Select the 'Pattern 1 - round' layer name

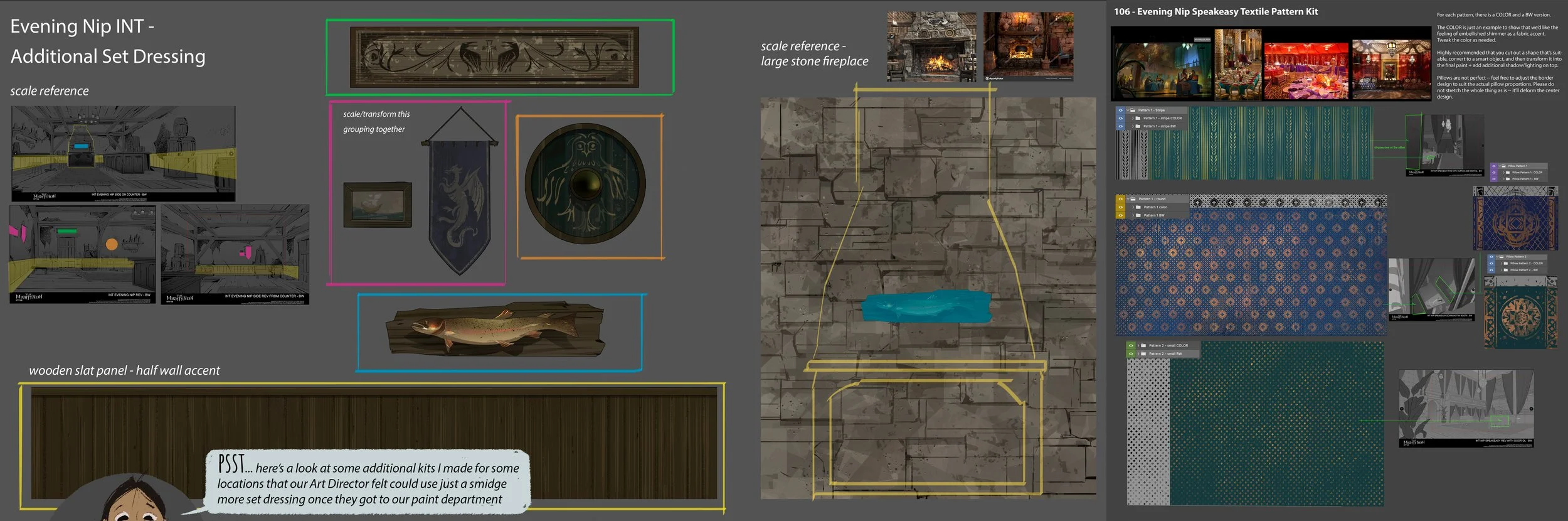tap(1152, 199)
